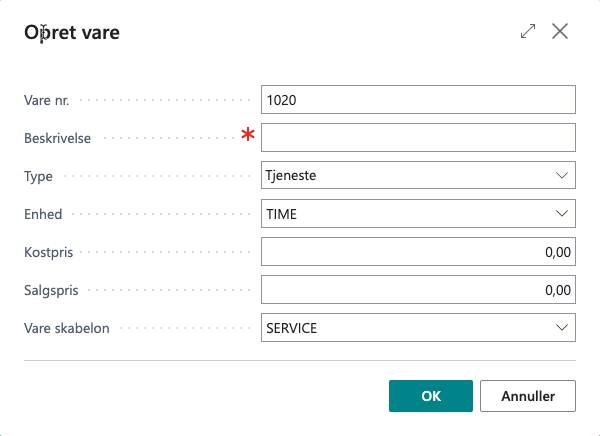This screenshot has width=600, height=436.
Task: Select the Kostpris amount field
Action: click(x=418, y=252)
